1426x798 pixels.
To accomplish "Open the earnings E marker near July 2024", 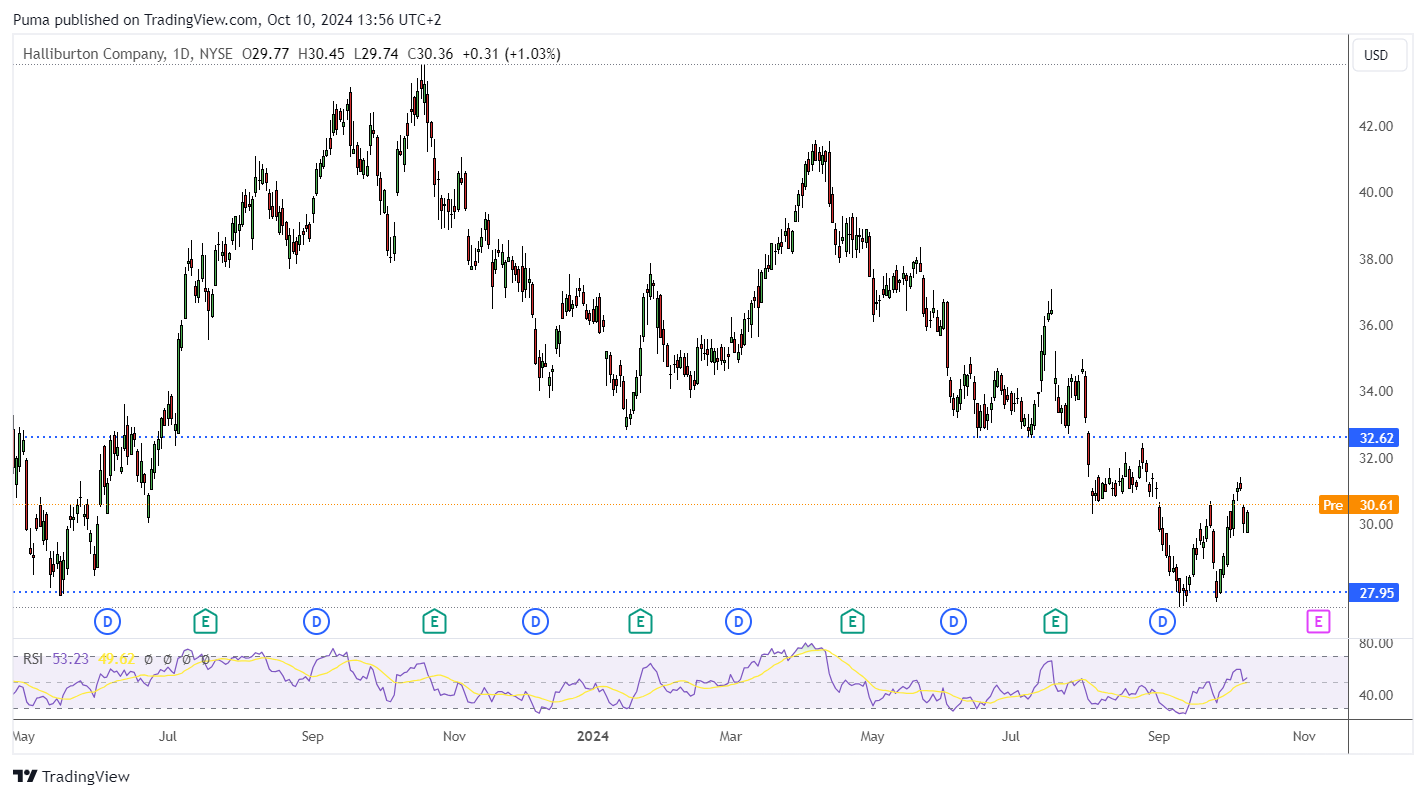I will [x=1054, y=622].
